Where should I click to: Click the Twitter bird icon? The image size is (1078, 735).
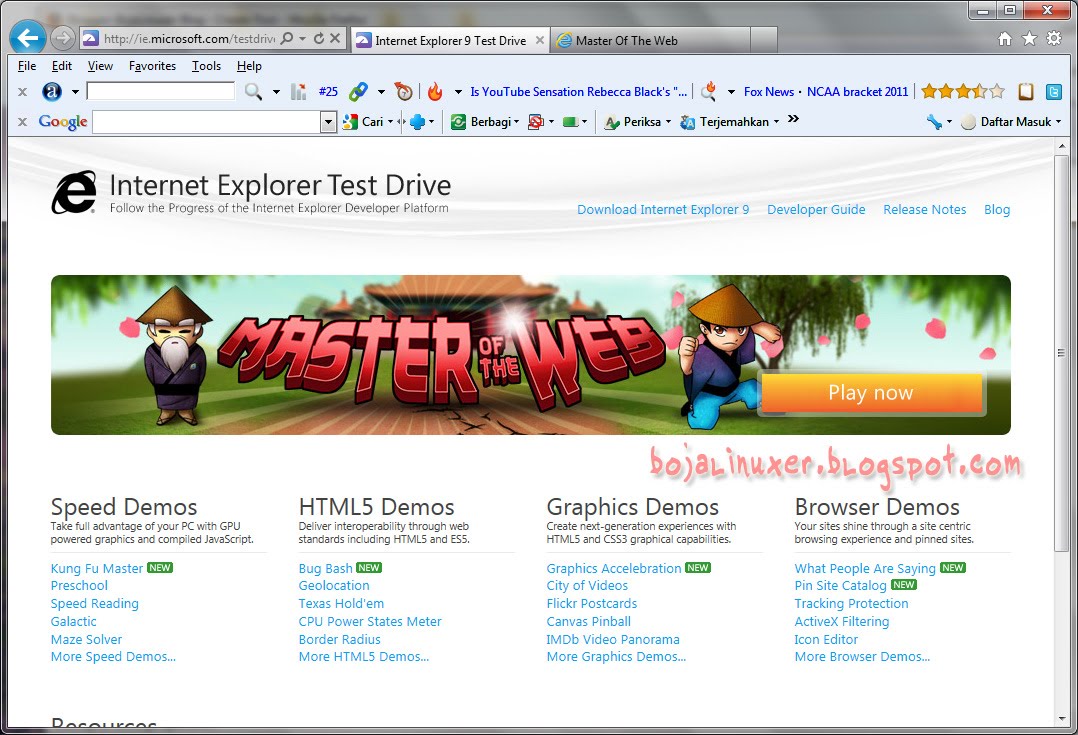1053,91
